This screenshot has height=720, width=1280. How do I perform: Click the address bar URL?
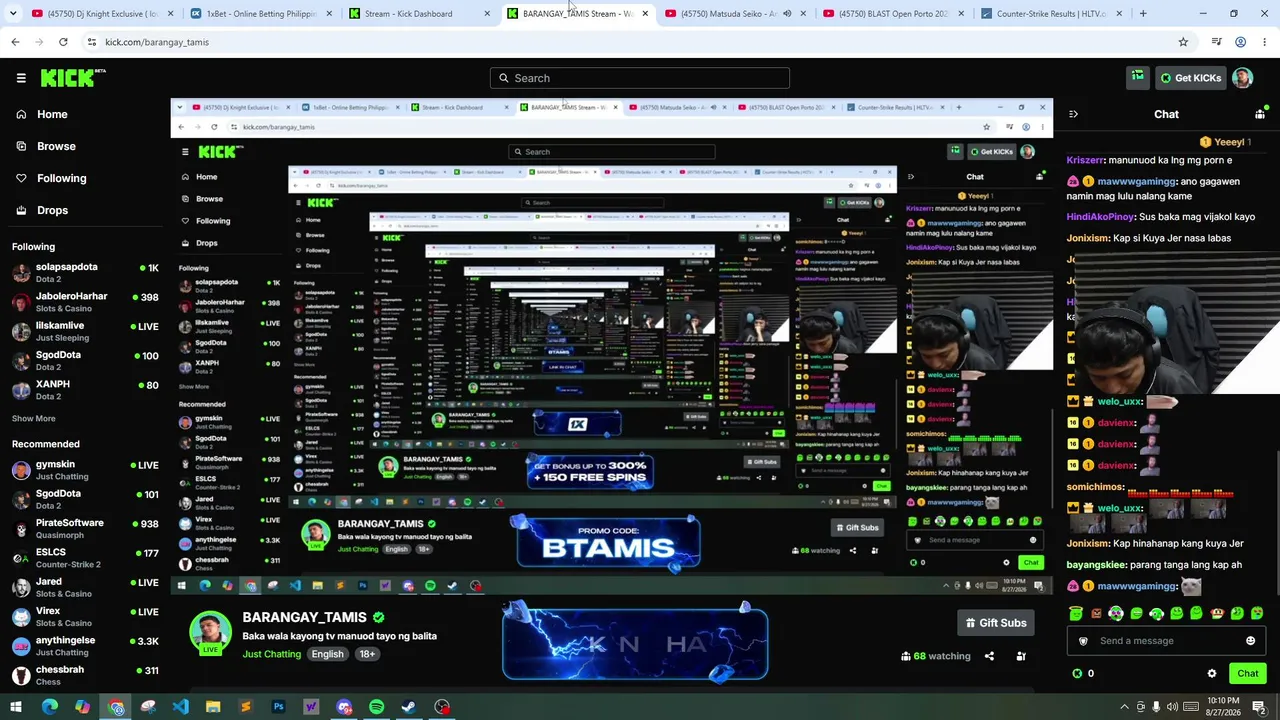click(x=157, y=42)
